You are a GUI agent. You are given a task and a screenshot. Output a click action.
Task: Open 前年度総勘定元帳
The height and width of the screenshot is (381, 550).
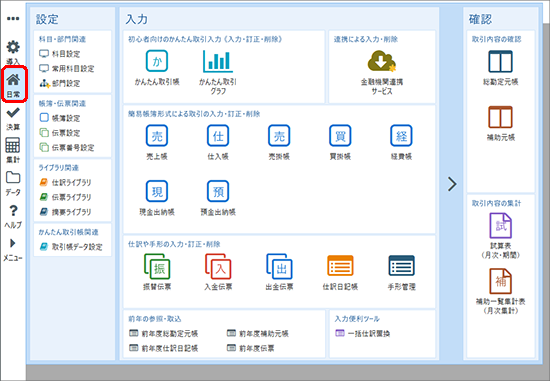[x=163, y=333]
